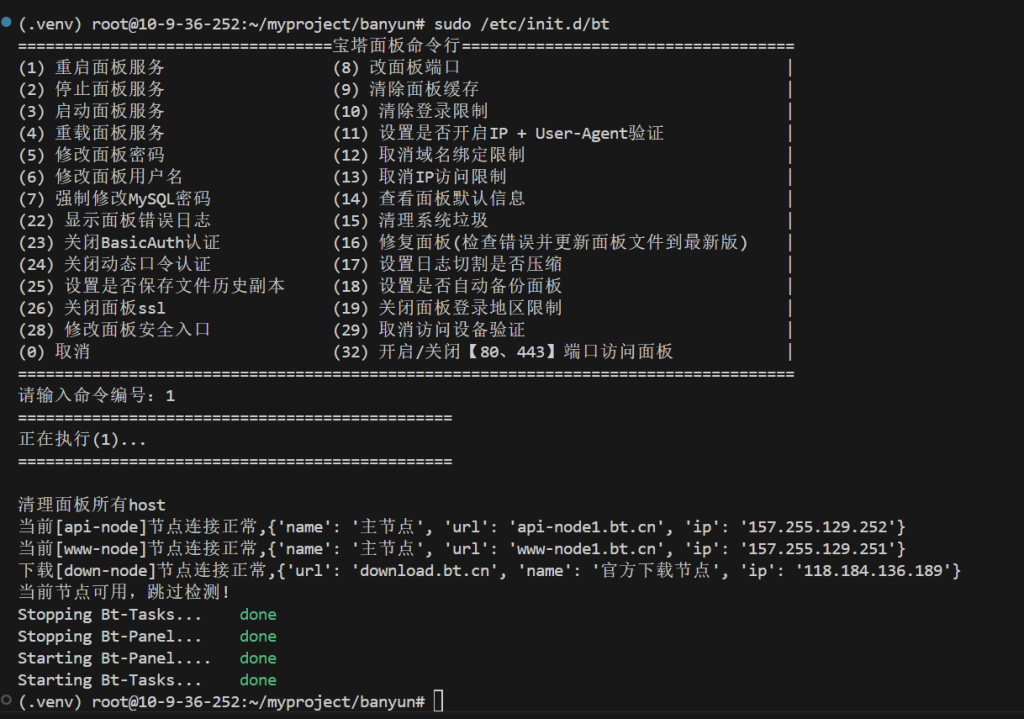Click menu option (8) 改面板端口

(x=396, y=68)
